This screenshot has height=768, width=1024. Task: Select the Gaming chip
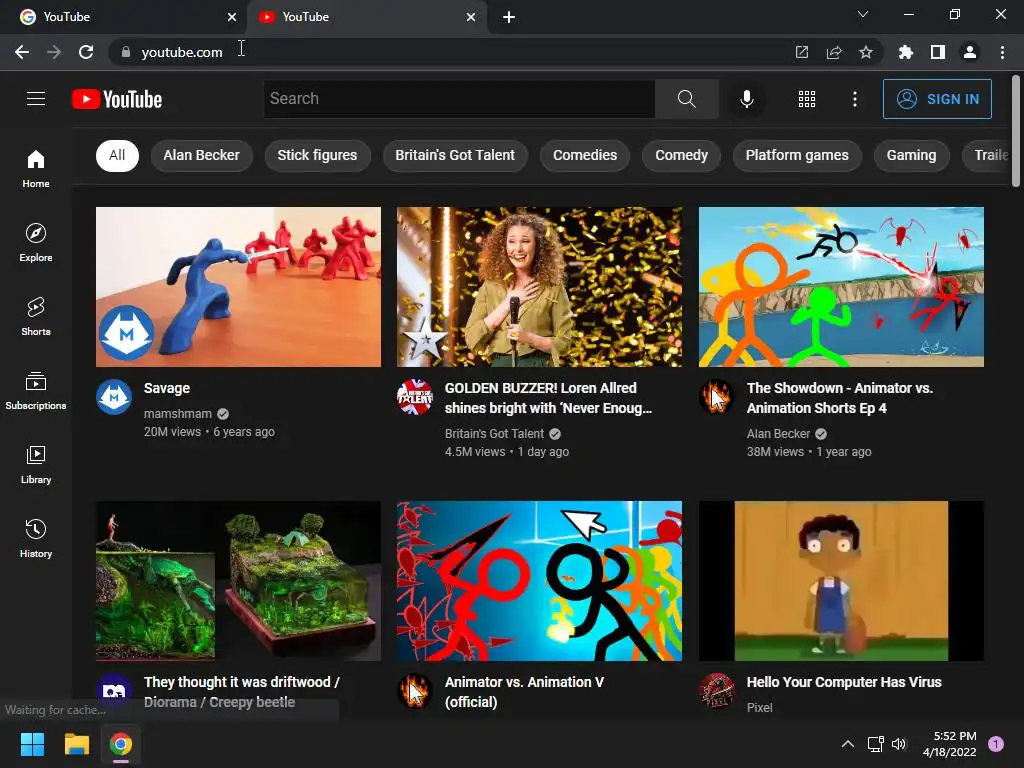click(911, 155)
